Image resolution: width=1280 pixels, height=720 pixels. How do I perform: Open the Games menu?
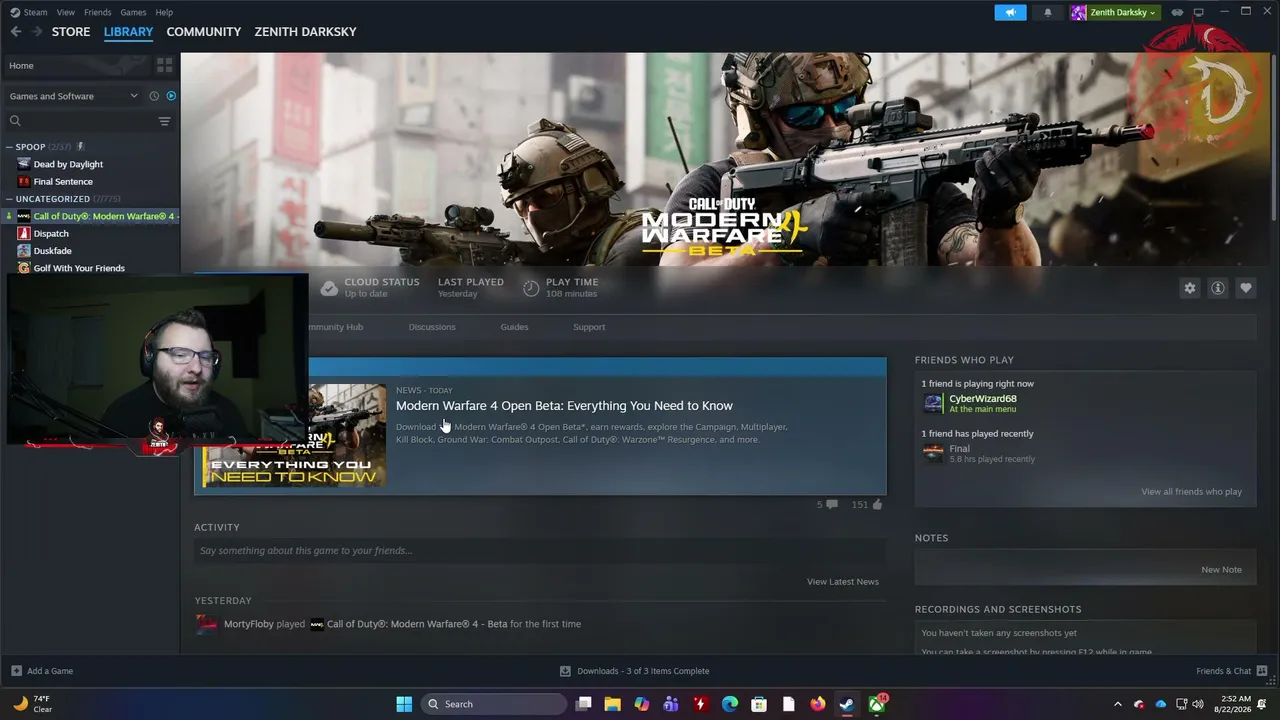click(x=133, y=12)
